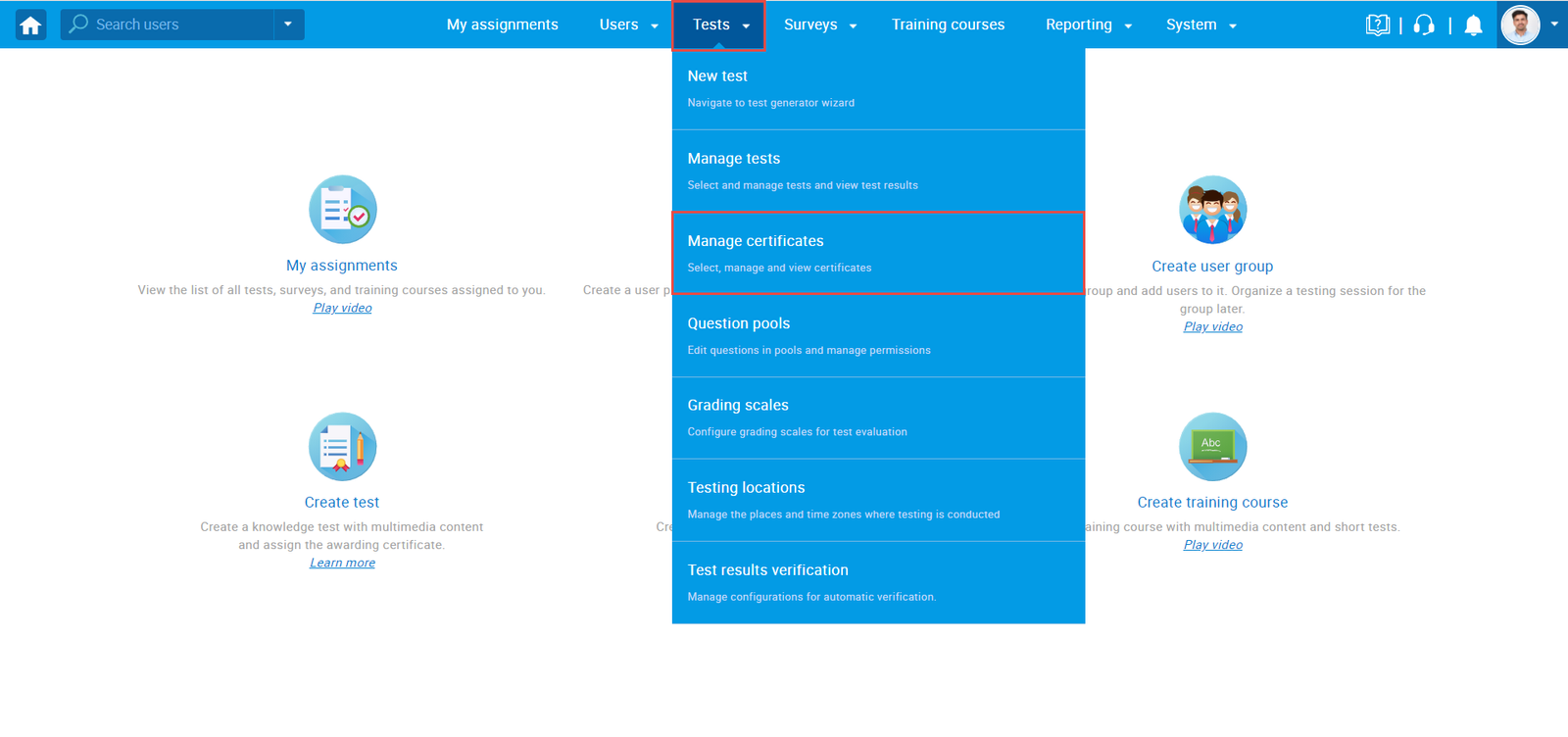This screenshot has height=737, width=1568.
Task: Click the Create test document icon
Action: [342, 447]
